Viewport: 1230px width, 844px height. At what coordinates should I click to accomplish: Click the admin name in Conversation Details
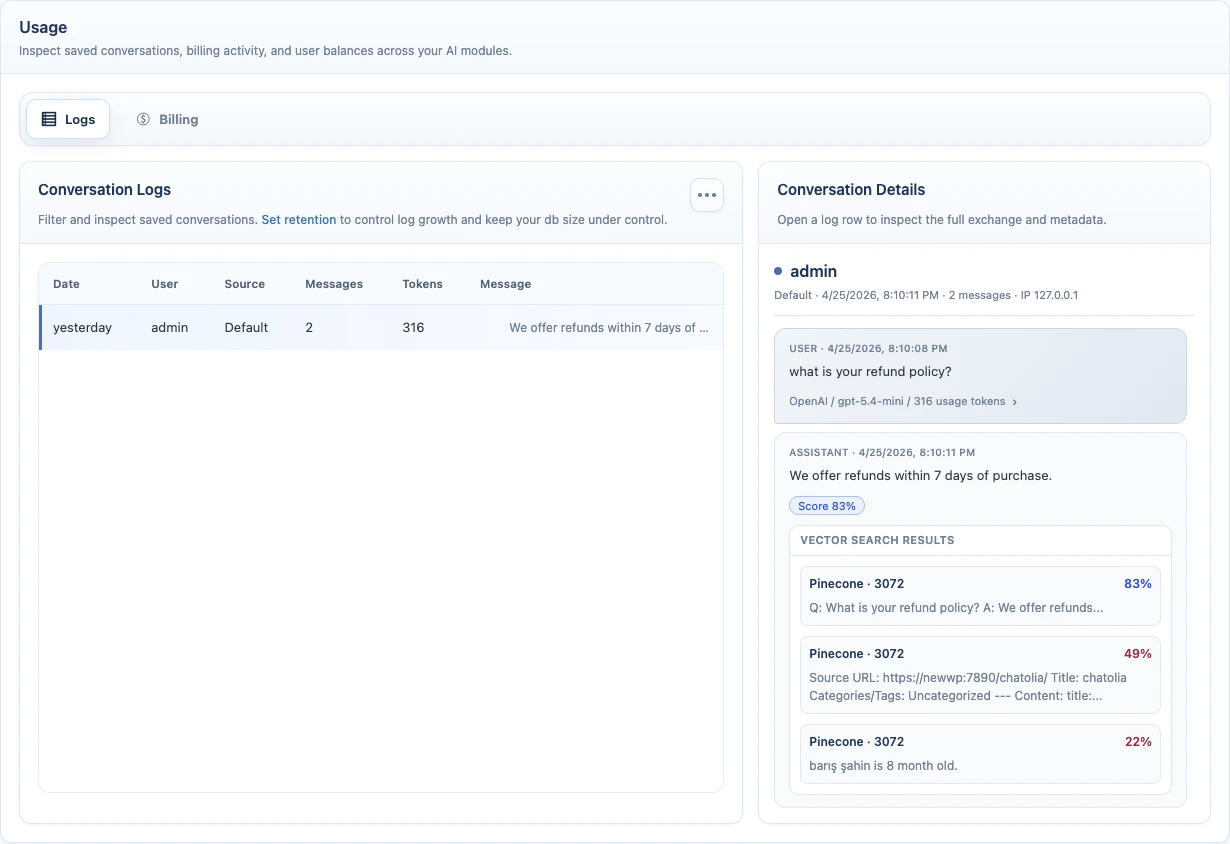pos(813,271)
